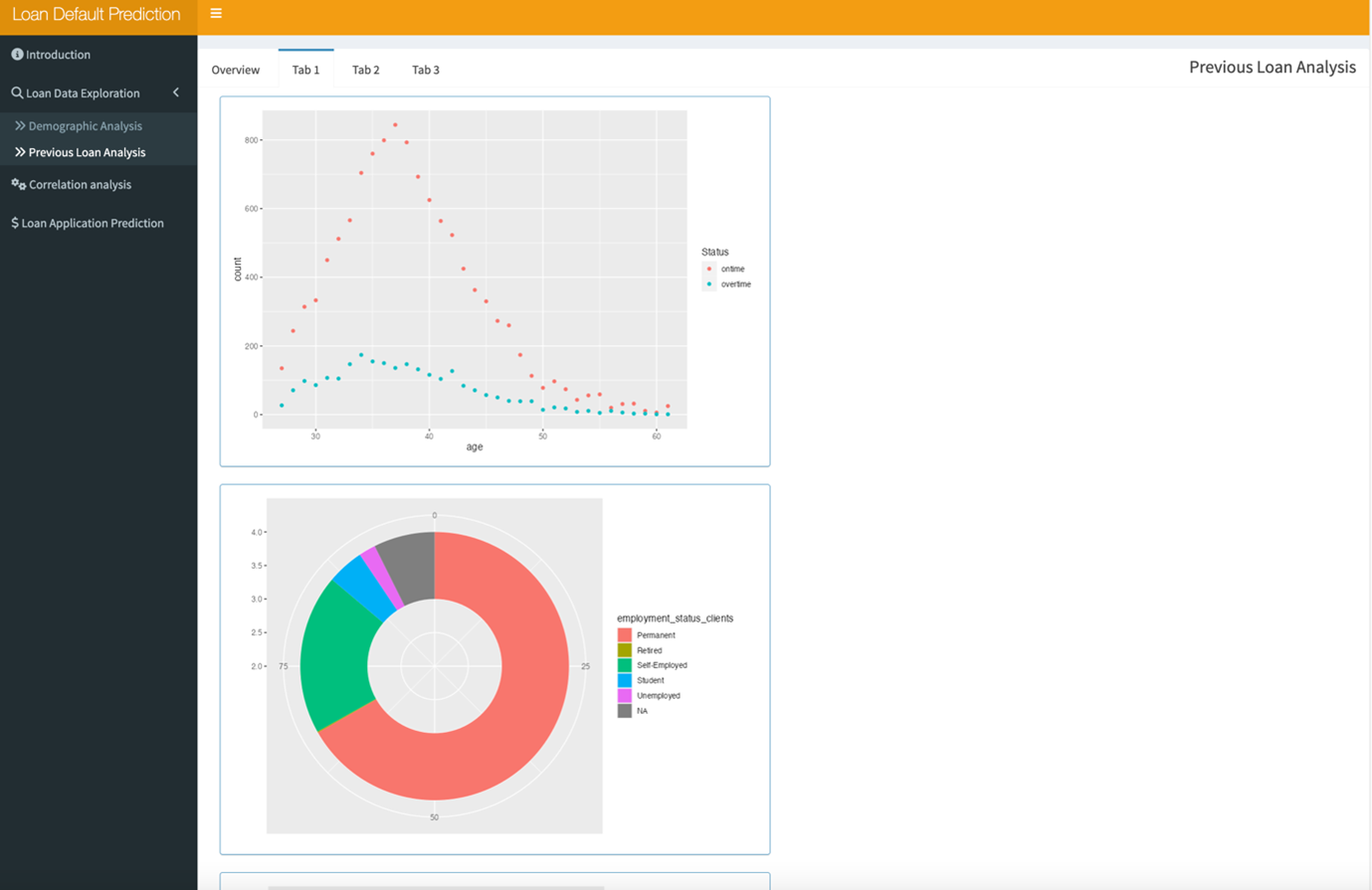Viewport: 1372px width, 890px height.
Task: Click the hamburger sidebar toggle icon
Action: click(x=216, y=14)
